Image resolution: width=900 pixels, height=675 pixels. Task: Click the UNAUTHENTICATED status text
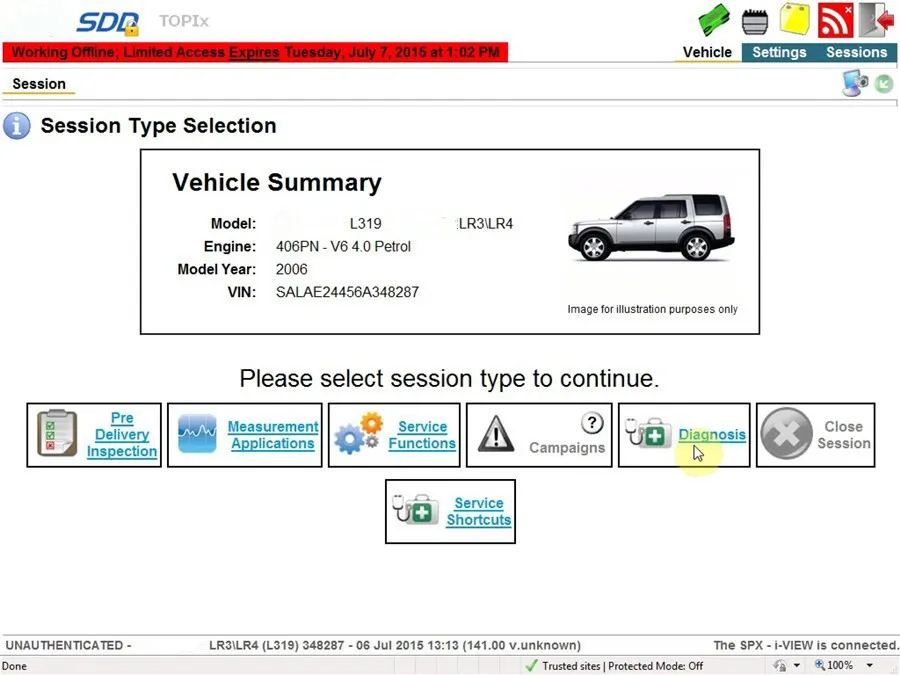(x=68, y=645)
